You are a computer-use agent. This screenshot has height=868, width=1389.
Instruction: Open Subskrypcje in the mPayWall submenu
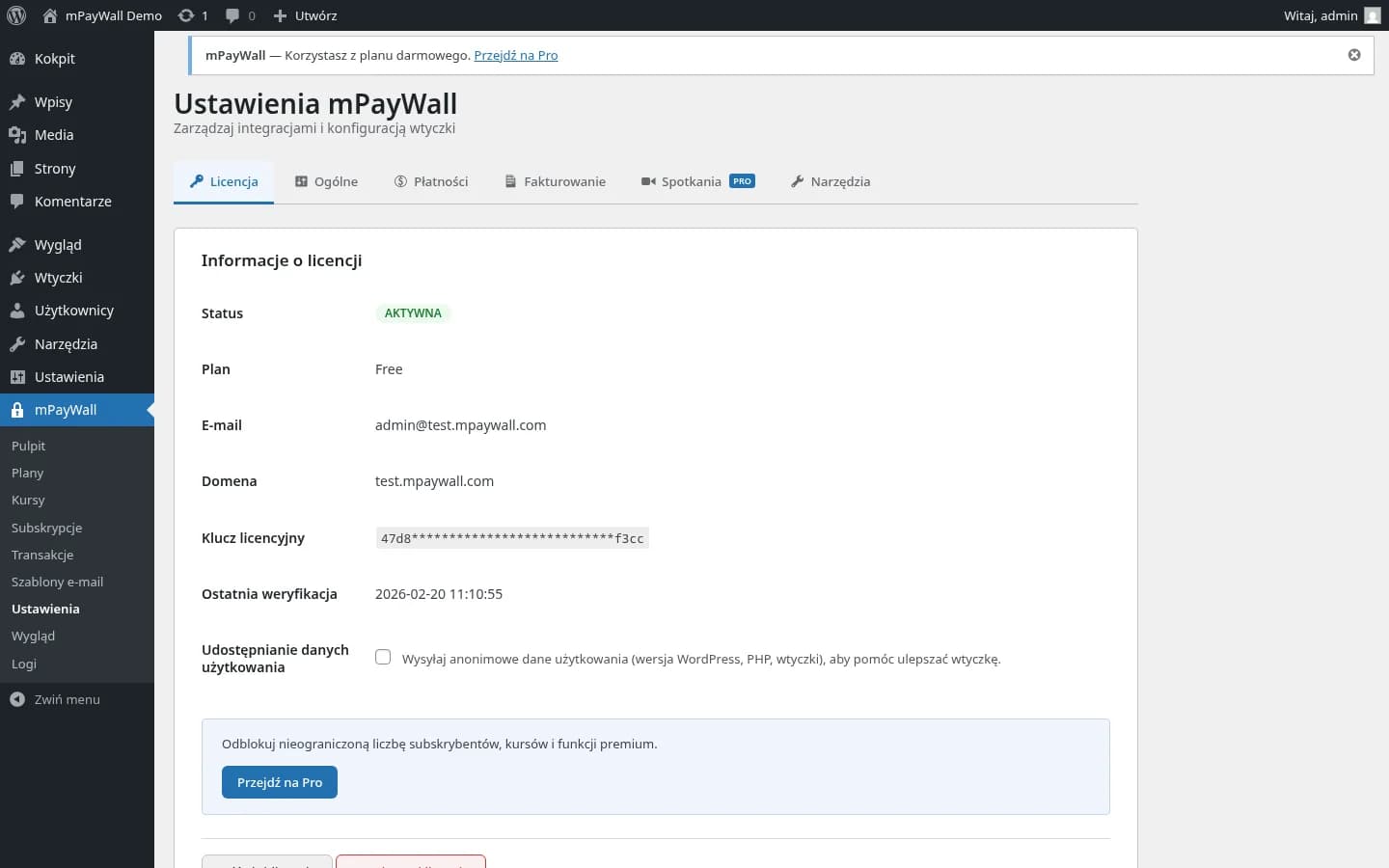click(46, 528)
